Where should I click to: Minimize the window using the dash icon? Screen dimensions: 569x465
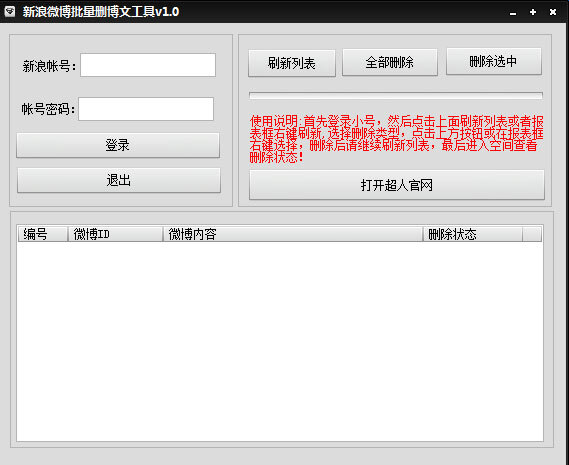pos(513,13)
